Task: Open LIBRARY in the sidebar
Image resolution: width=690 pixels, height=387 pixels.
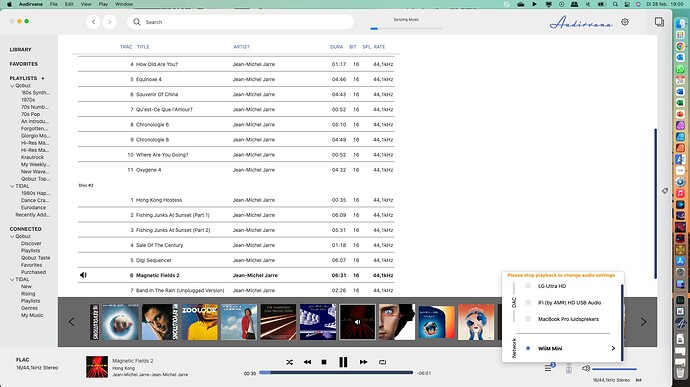Action: coord(20,50)
